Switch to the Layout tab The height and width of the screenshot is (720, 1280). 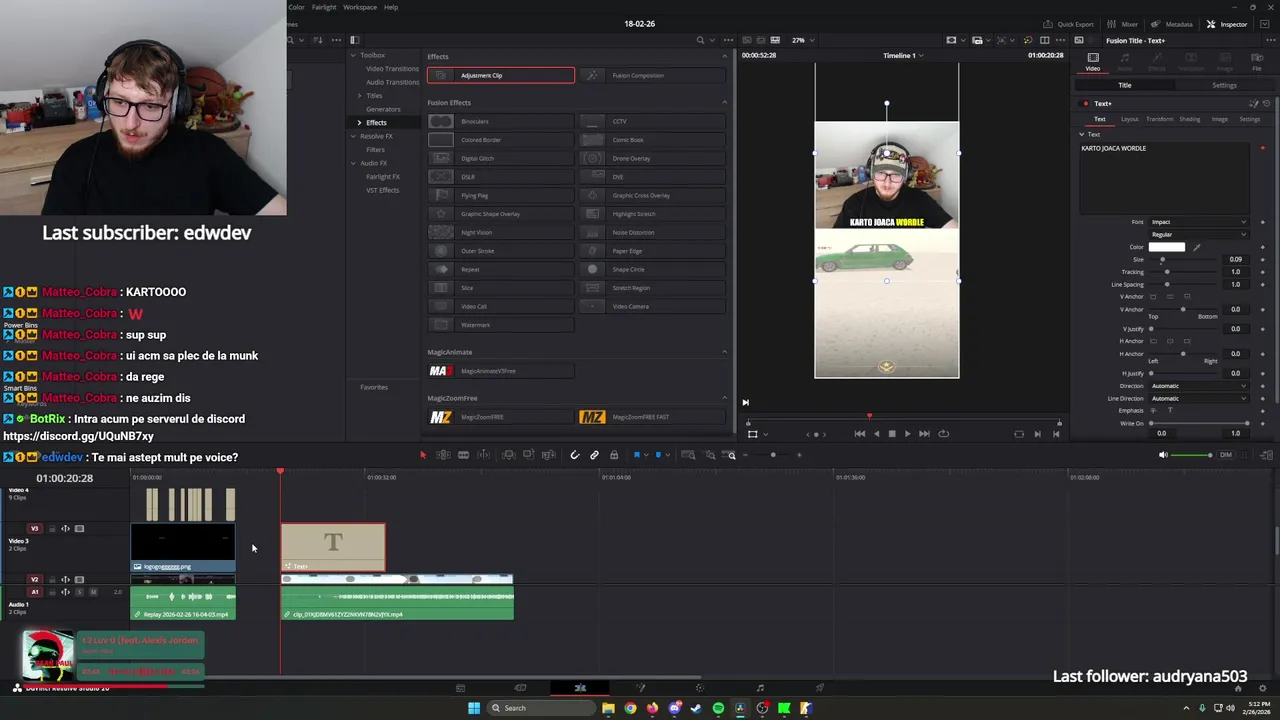coord(1130,119)
